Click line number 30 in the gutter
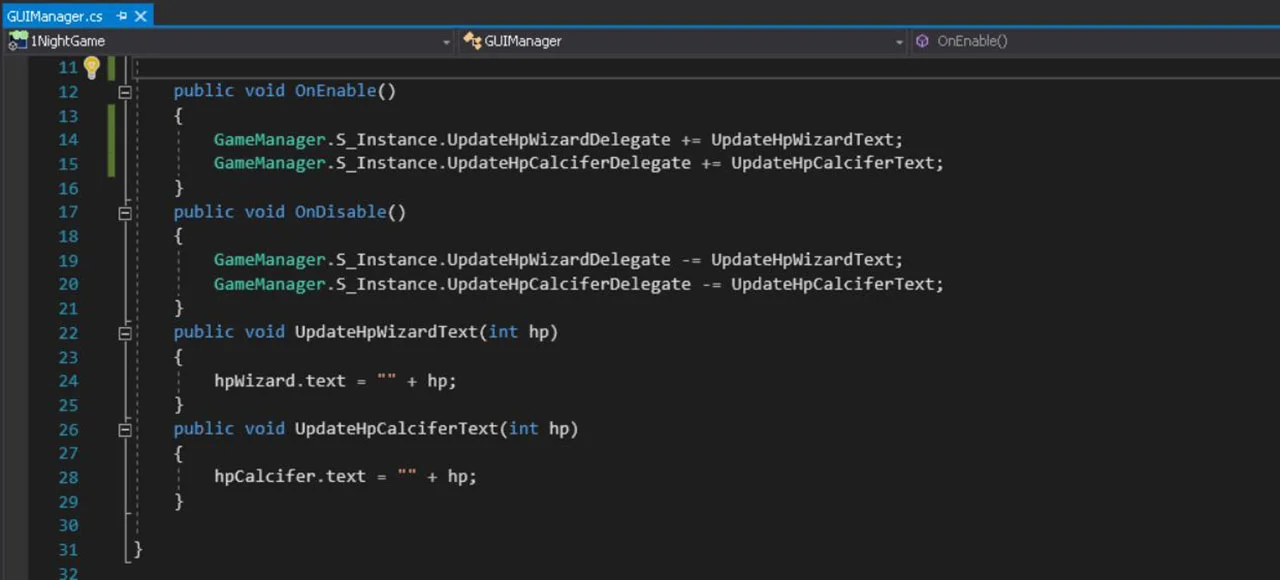The width and height of the screenshot is (1280, 580). click(68, 525)
